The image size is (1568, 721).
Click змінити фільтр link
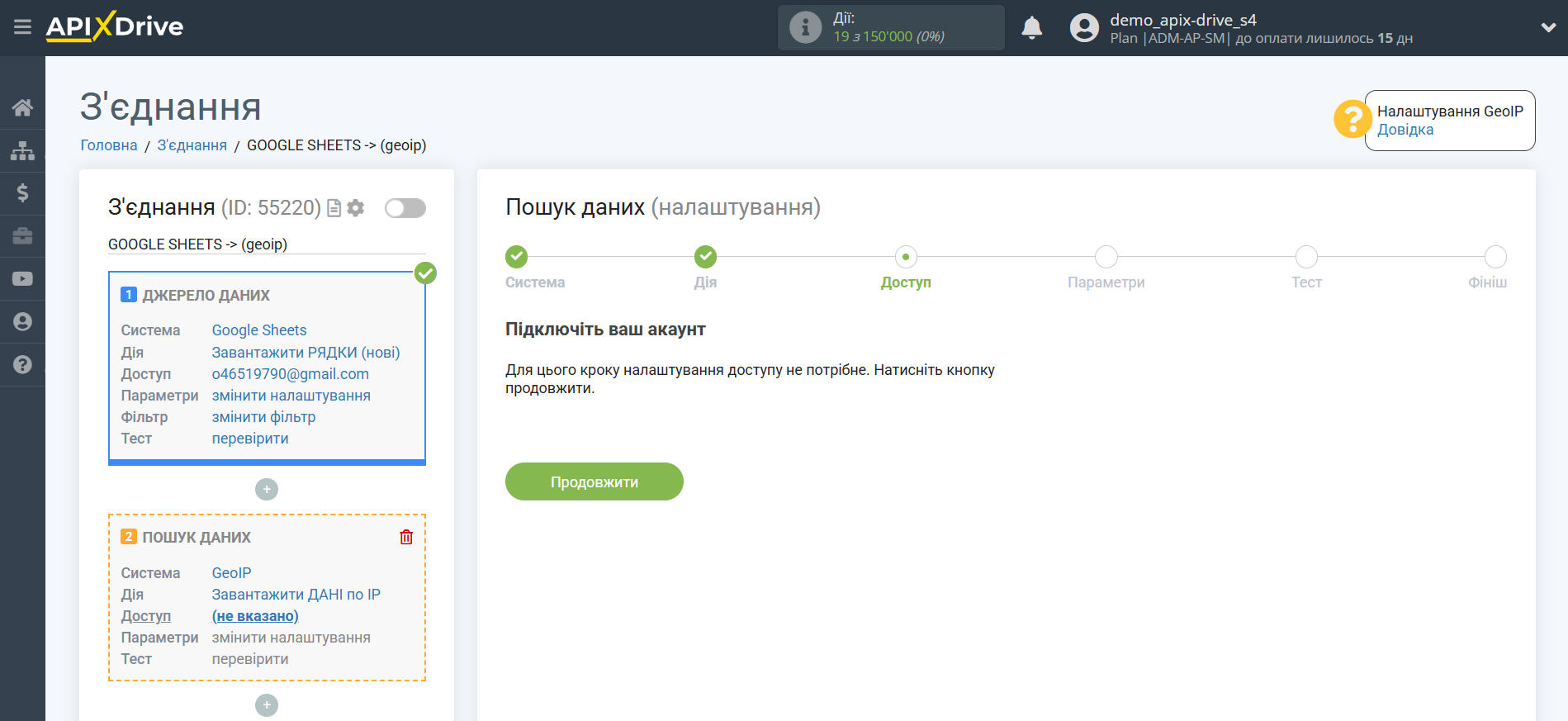263,417
